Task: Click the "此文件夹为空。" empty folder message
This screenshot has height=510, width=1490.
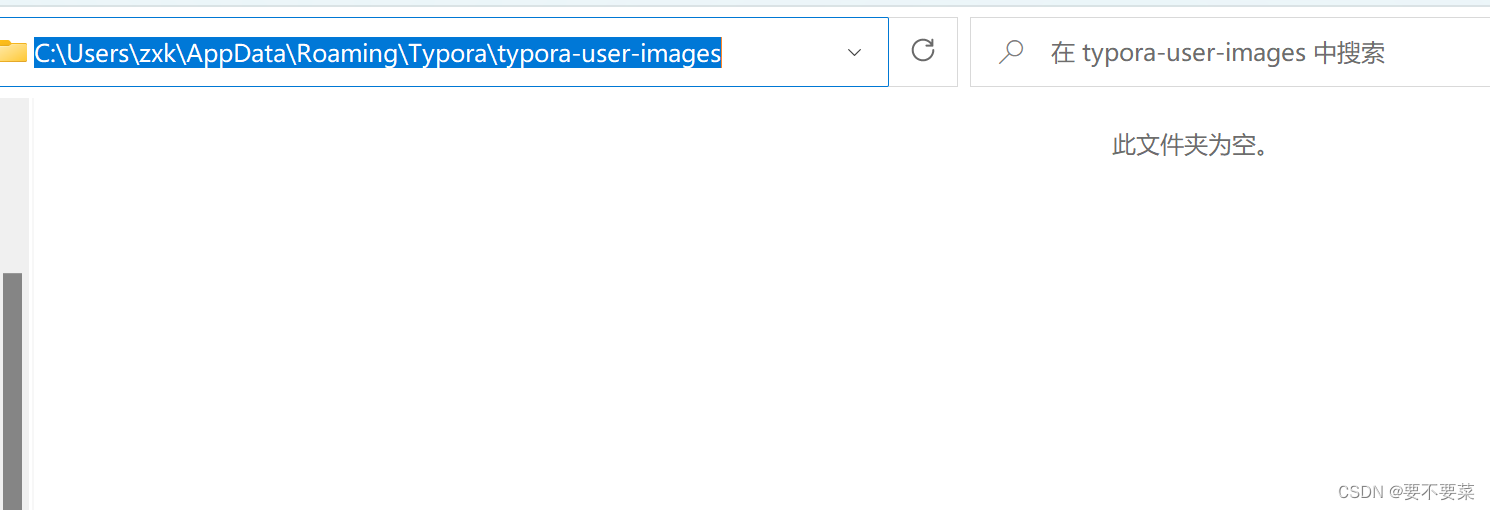Action: (x=1190, y=146)
